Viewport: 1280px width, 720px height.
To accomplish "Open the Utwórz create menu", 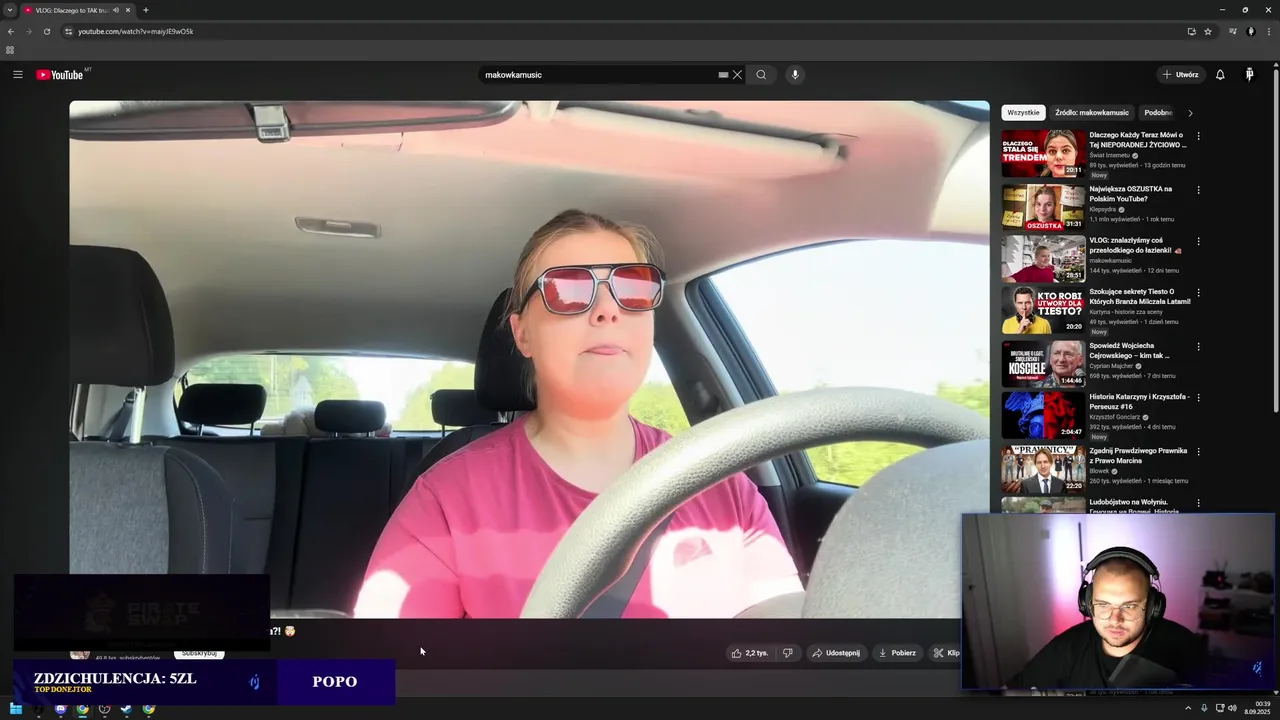I will pyautogui.click(x=1180, y=75).
